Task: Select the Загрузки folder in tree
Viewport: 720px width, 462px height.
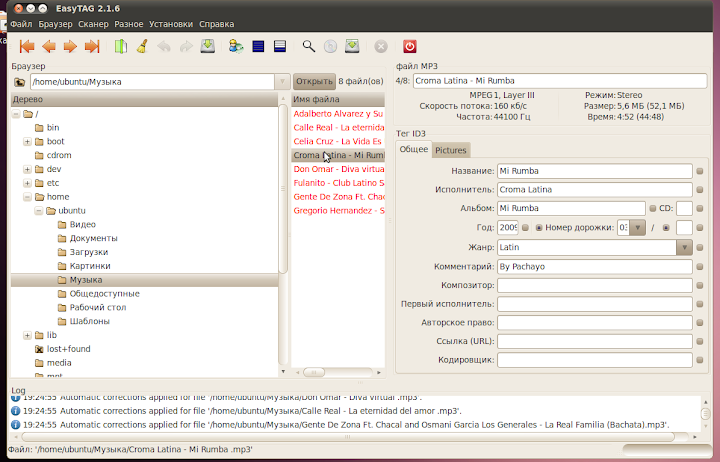Action: pos(89,252)
